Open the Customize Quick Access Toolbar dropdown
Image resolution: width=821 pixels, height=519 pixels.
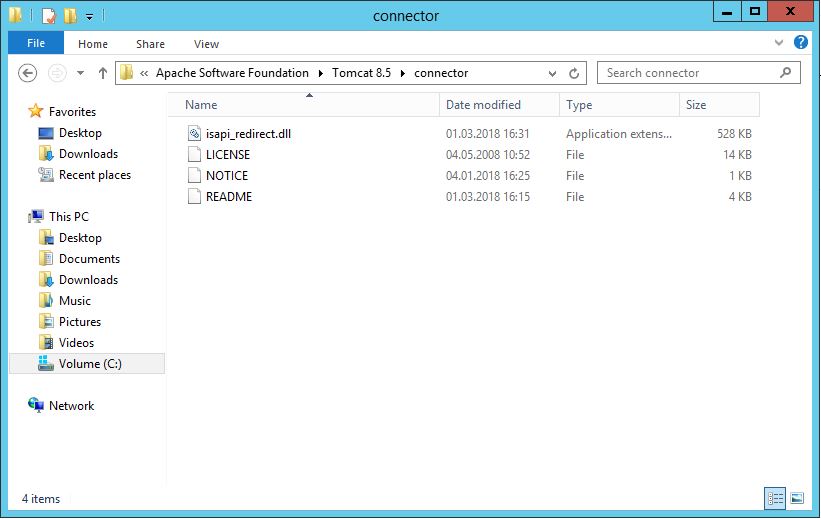tap(89, 16)
